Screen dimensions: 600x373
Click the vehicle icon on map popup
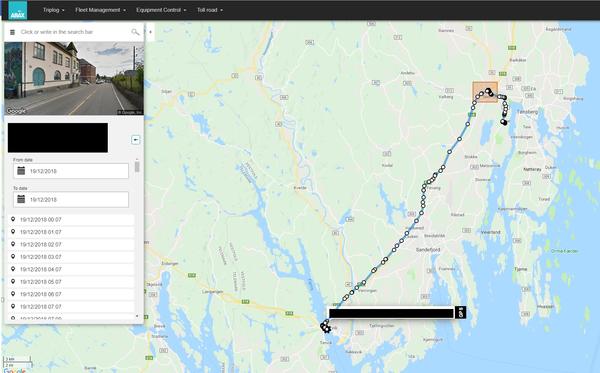460,313
